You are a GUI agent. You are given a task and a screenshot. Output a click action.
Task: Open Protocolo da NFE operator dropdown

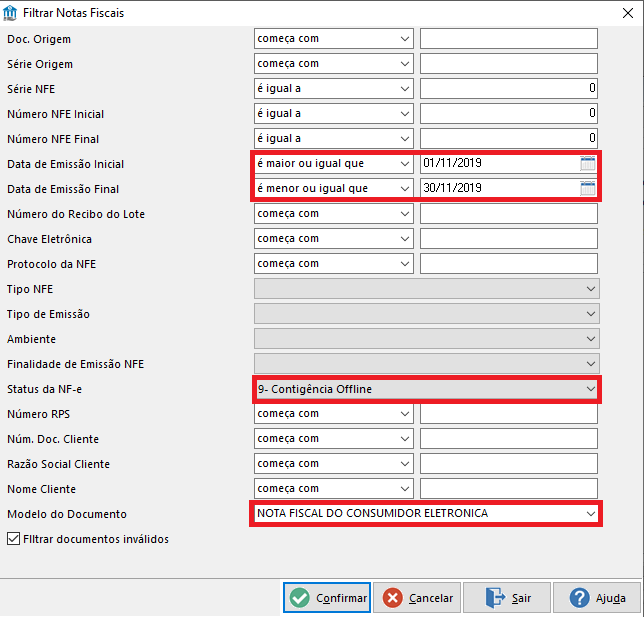click(334, 264)
